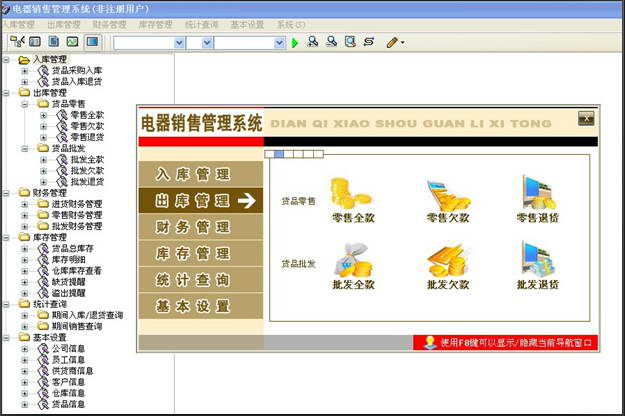
Task: Click the folder icon beside 期间销售查询
Action: point(43,326)
